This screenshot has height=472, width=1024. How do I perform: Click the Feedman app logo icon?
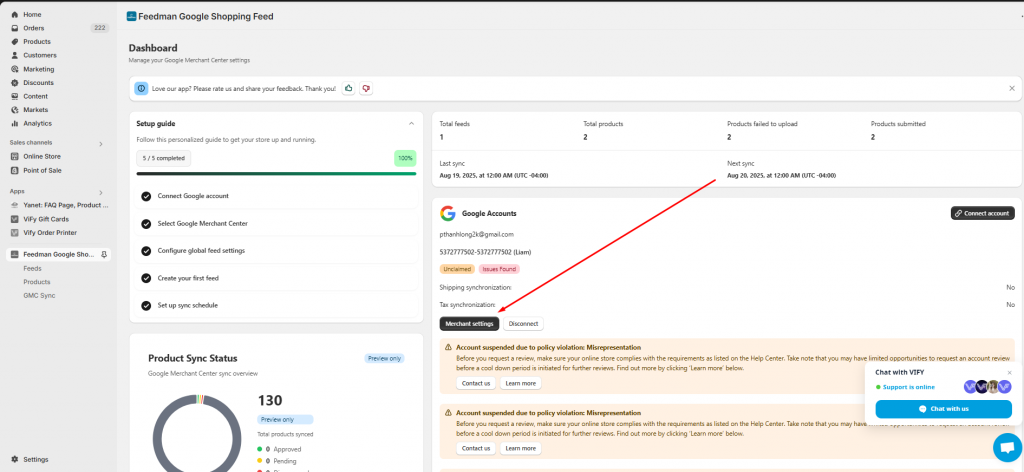[x=131, y=16]
